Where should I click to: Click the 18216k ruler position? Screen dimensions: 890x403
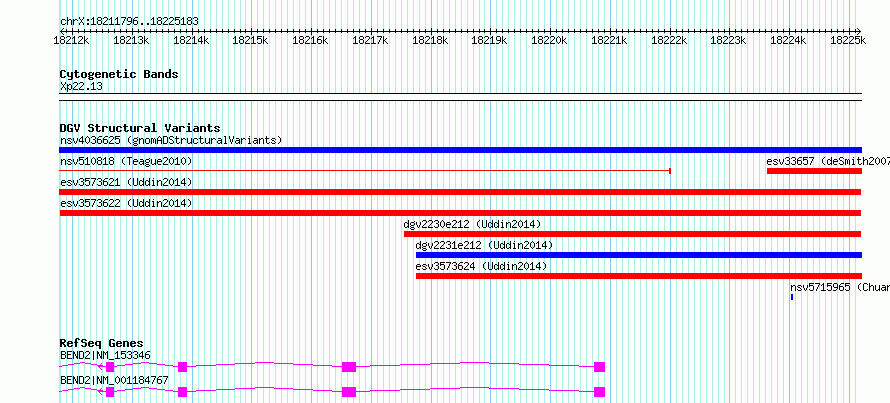click(310, 40)
